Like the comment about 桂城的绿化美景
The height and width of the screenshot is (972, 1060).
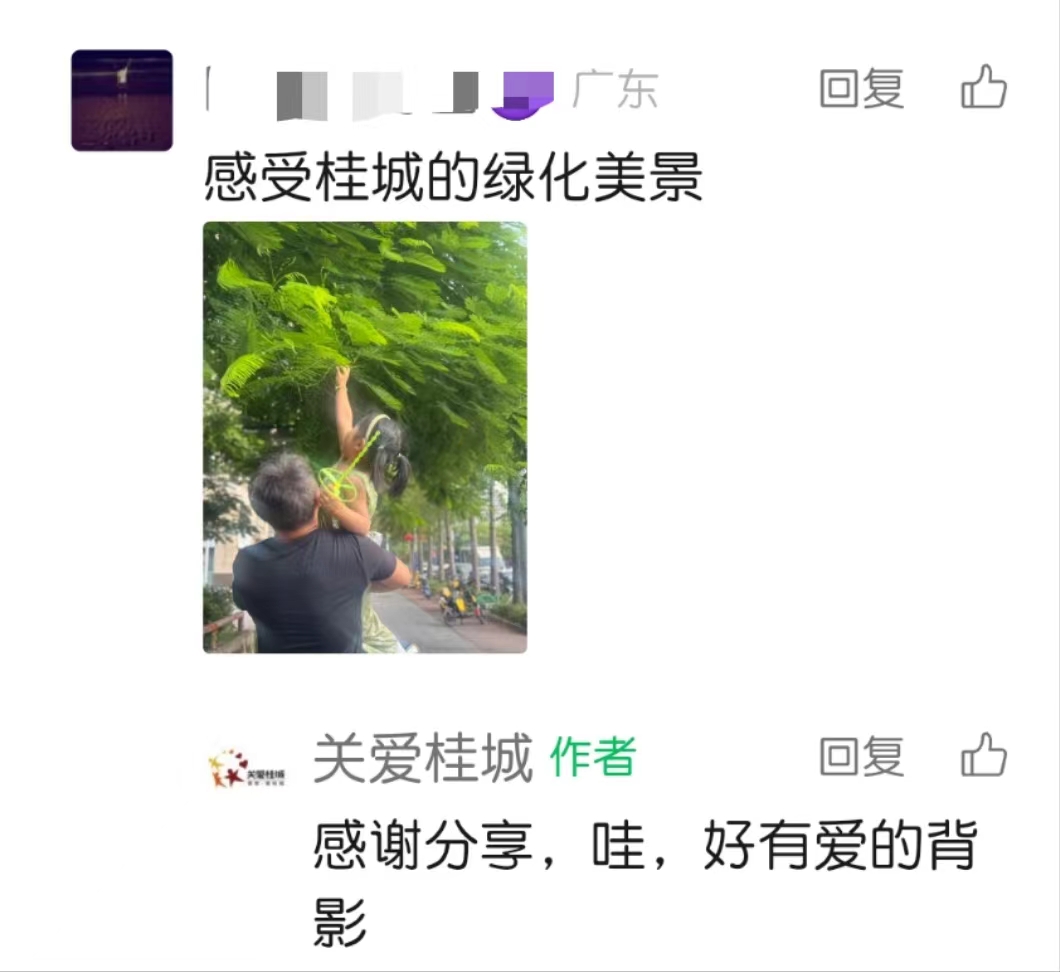984,87
